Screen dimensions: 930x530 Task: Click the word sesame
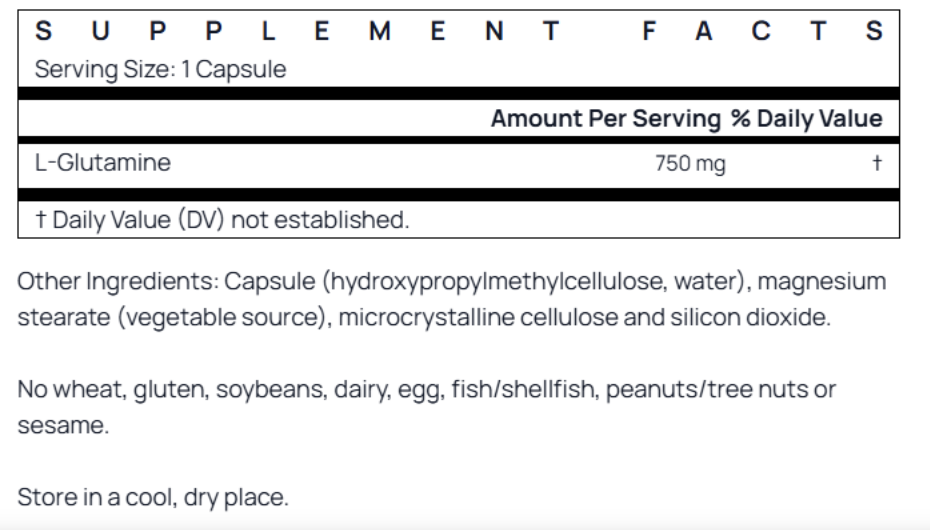coord(60,425)
